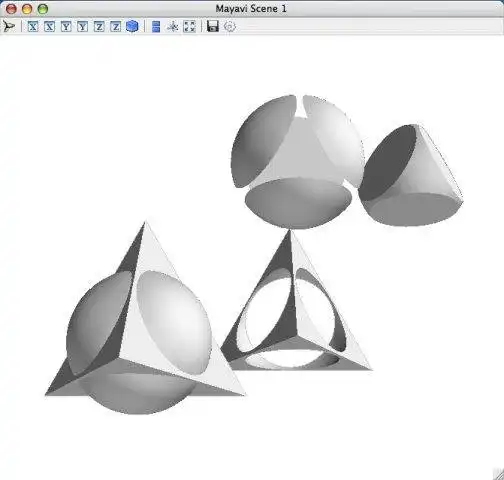Open scene configuration gear icon
The image size is (504, 480).
230,27
